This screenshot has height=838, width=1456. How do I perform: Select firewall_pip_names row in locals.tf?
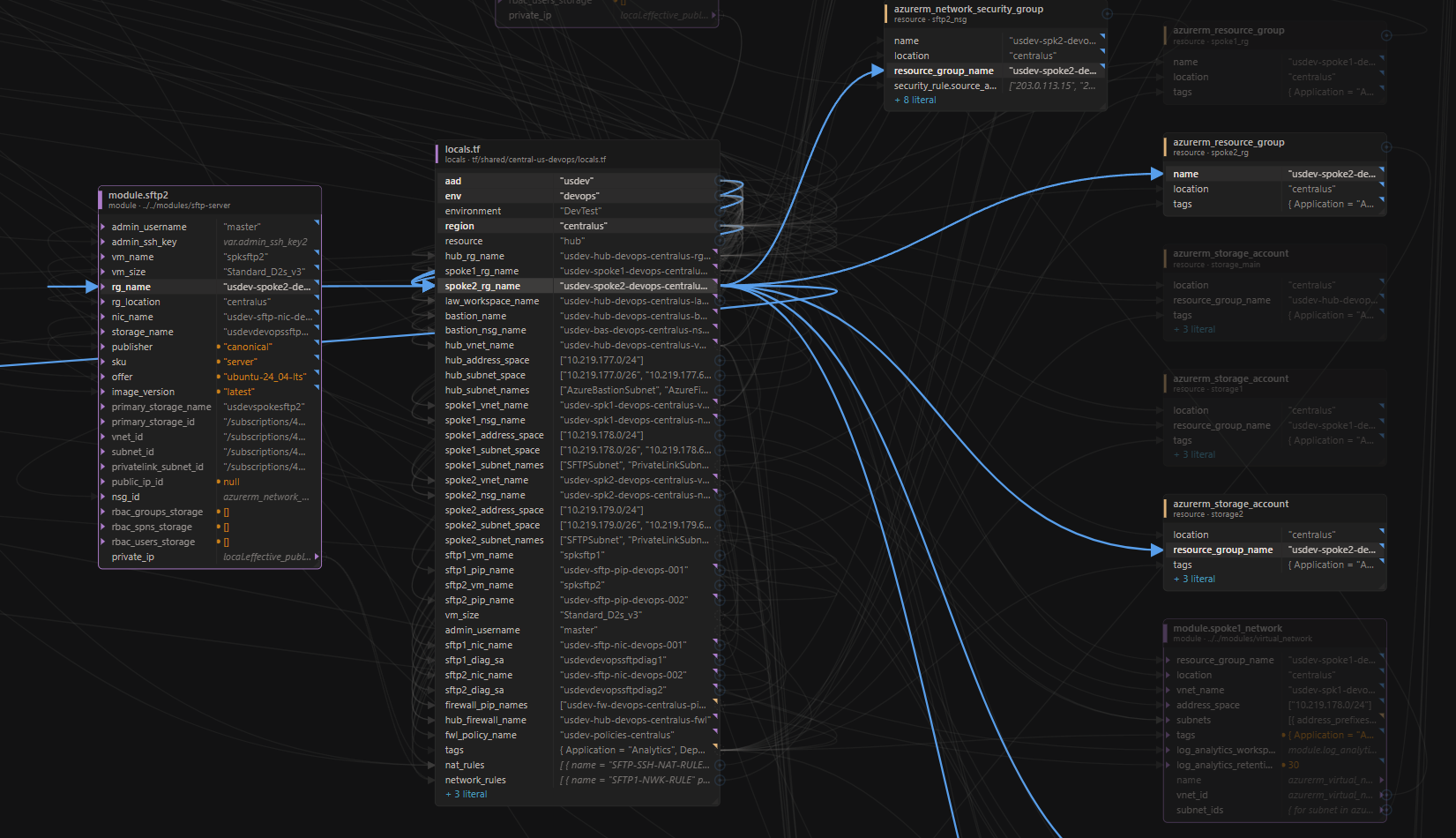[579, 705]
